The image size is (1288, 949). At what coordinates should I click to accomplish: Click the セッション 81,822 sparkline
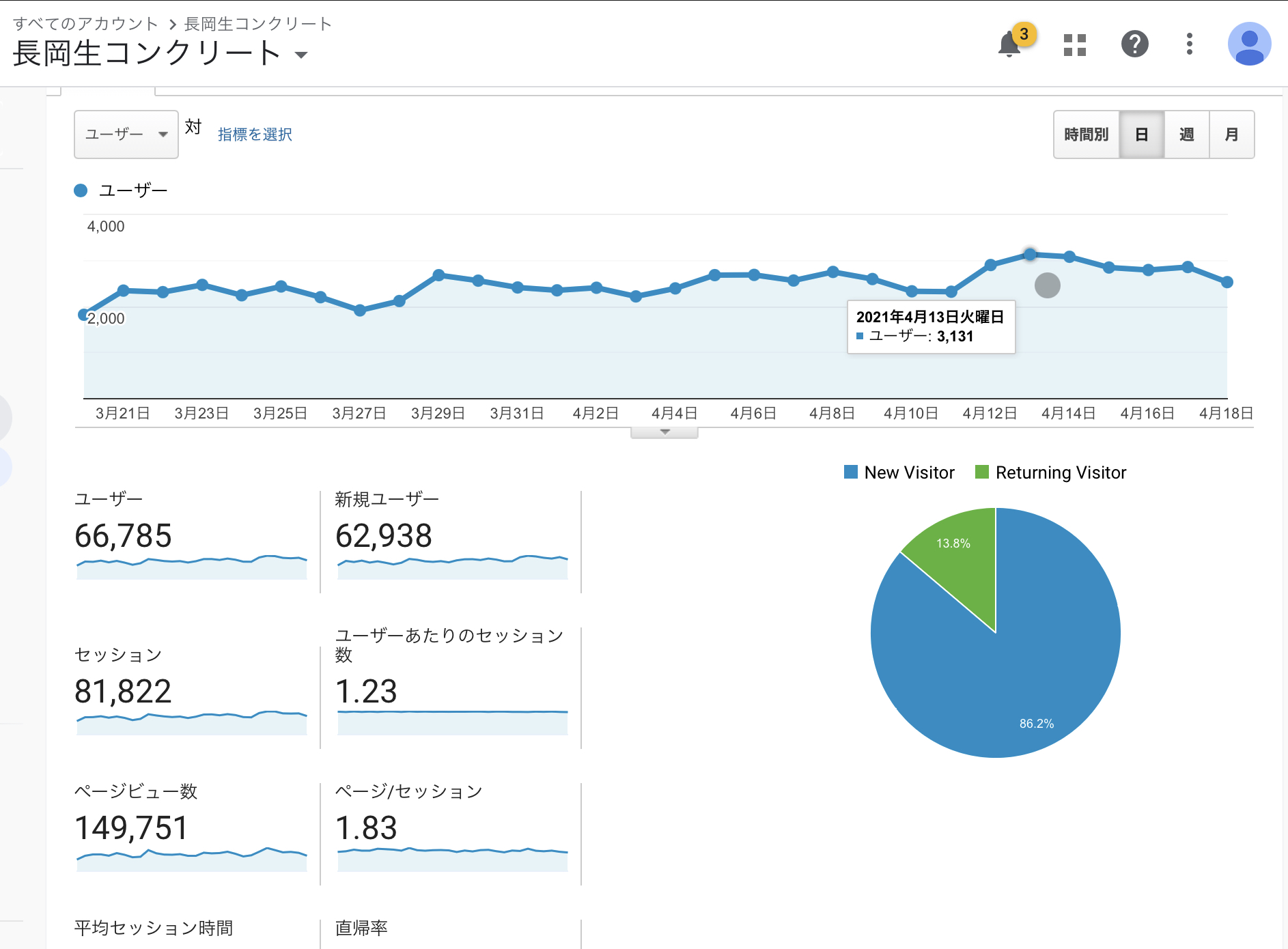coord(192,722)
